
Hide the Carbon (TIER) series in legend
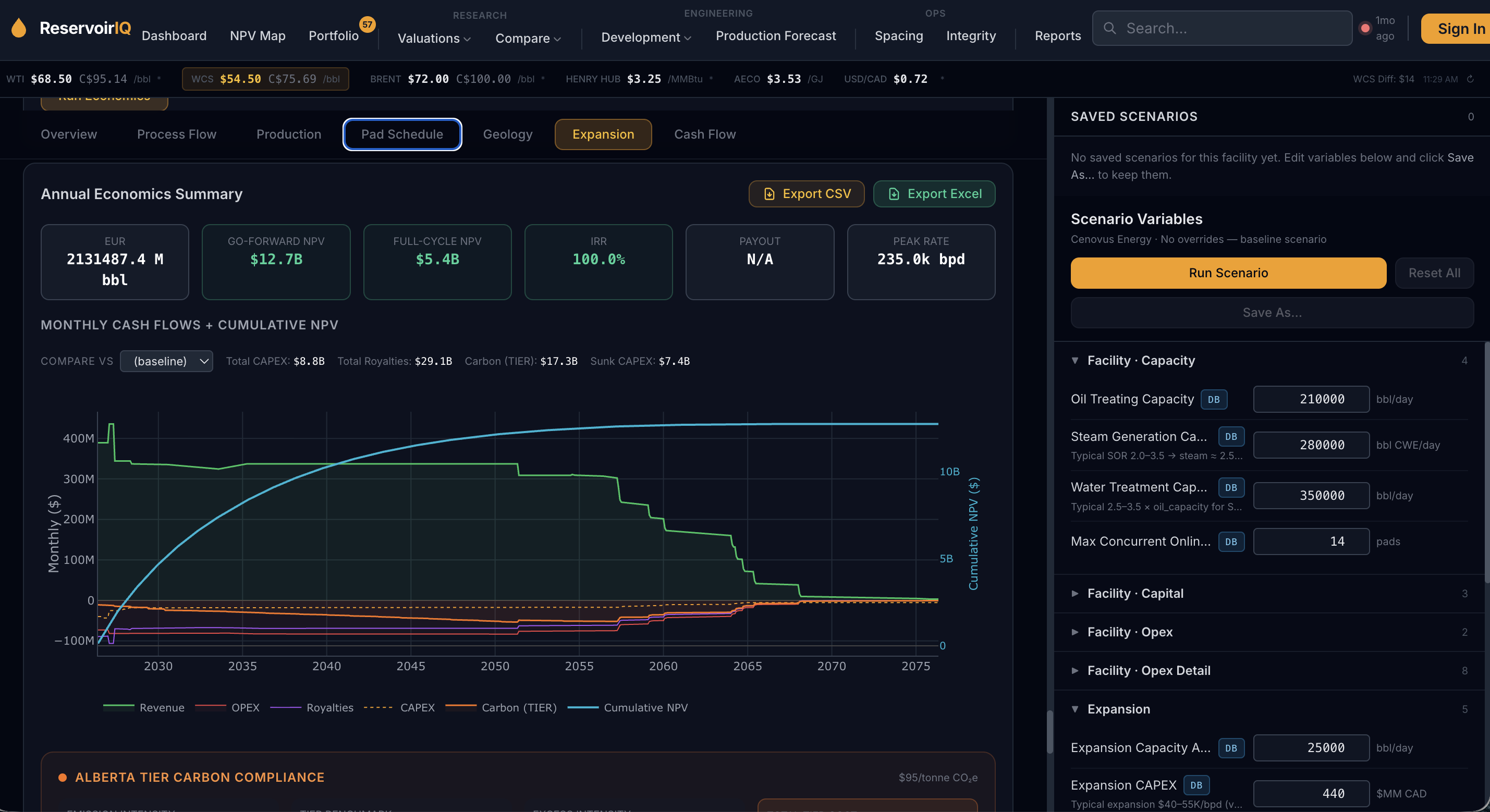(x=501, y=707)
